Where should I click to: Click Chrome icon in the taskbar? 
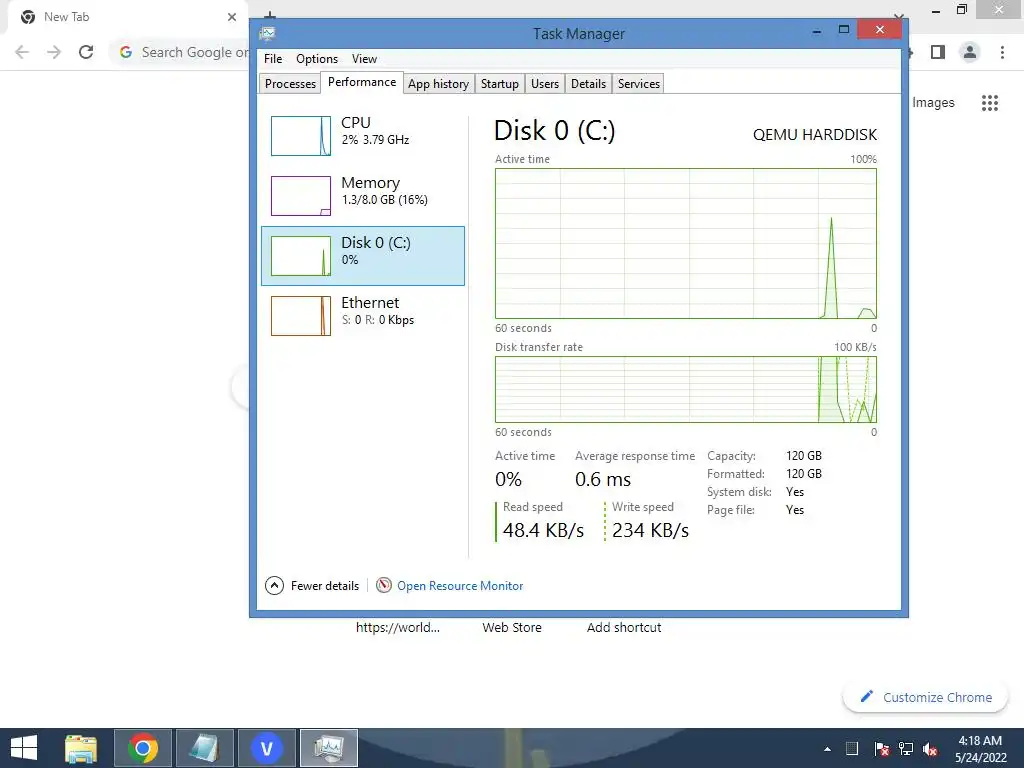[143, 748]
